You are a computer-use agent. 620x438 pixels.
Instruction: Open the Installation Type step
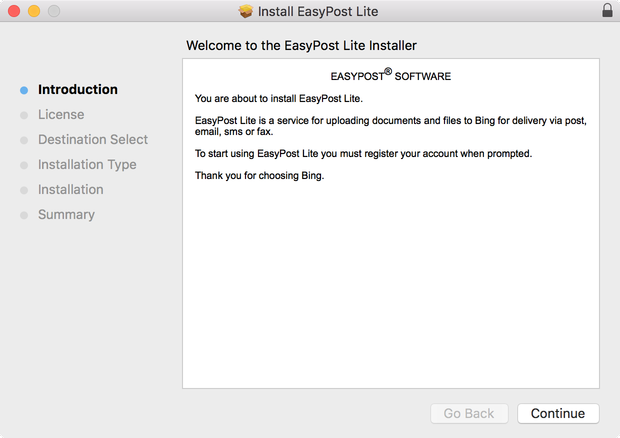click(x=87, y=164)
